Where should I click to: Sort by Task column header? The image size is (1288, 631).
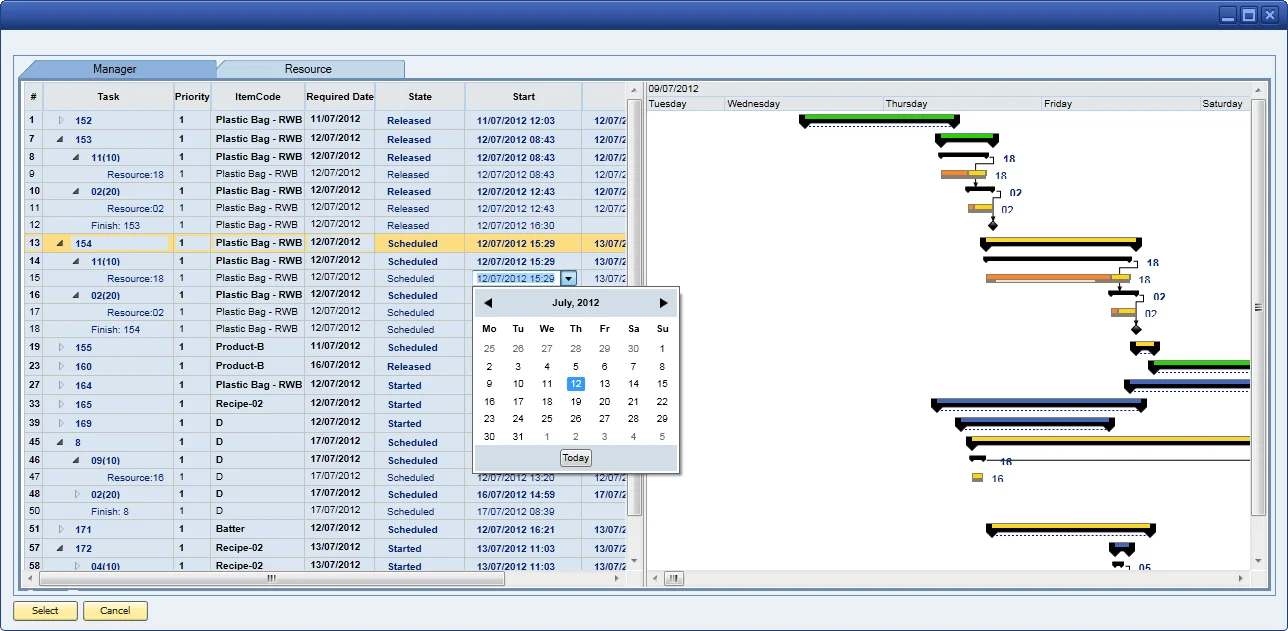[108, 97]
